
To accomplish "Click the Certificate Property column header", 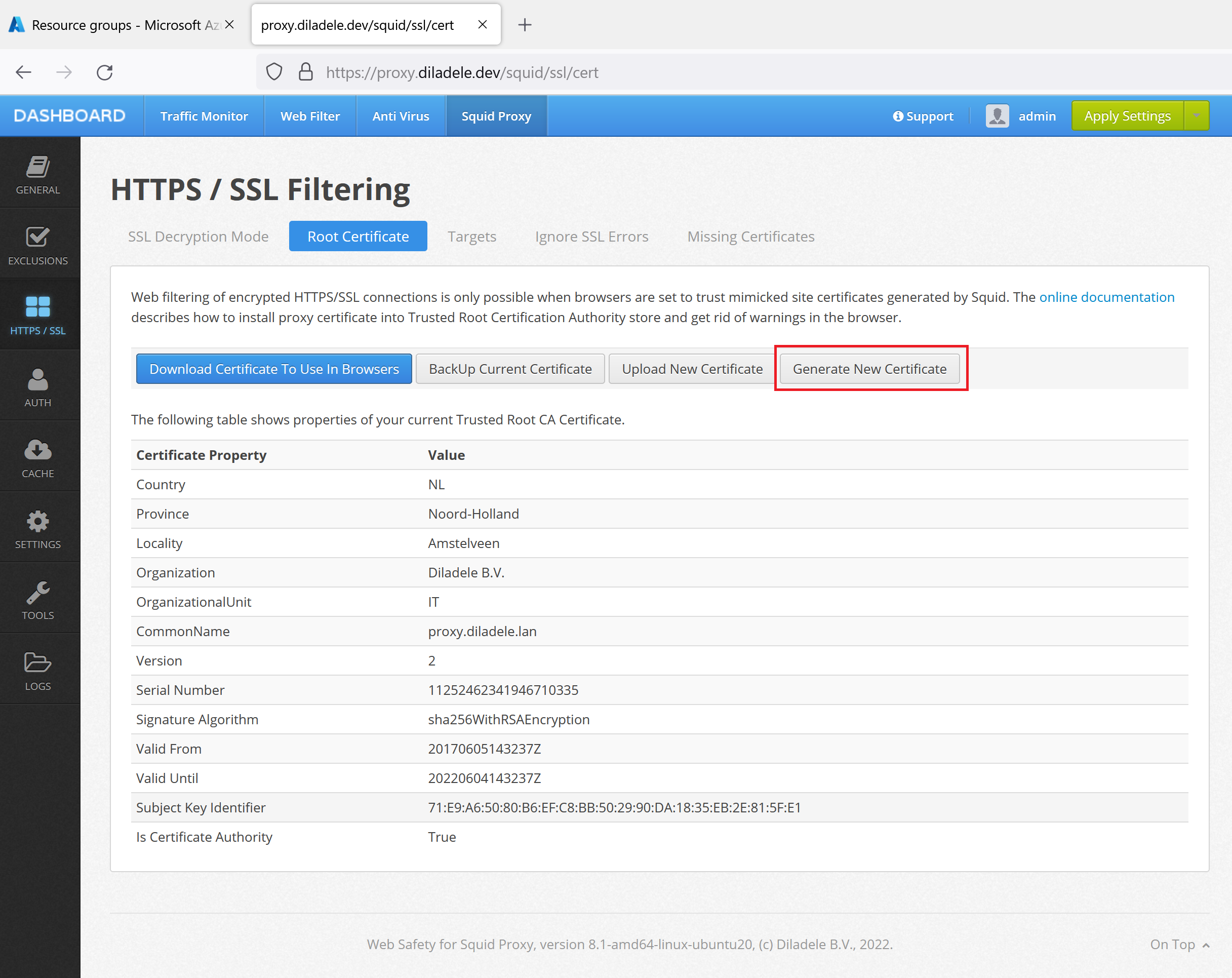I will (x=201, y=455).
